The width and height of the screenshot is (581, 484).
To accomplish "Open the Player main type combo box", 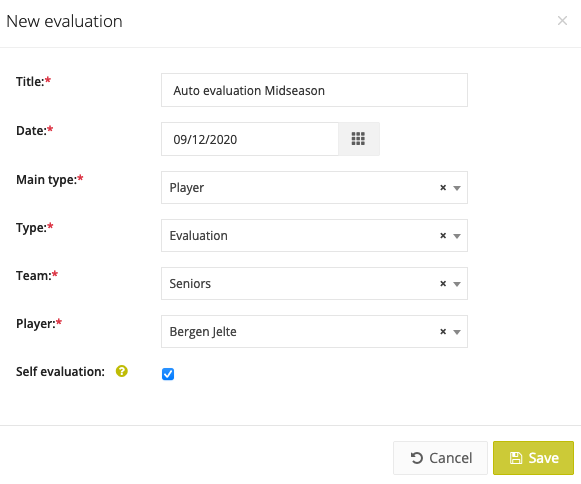I will [x=314, y=188].
